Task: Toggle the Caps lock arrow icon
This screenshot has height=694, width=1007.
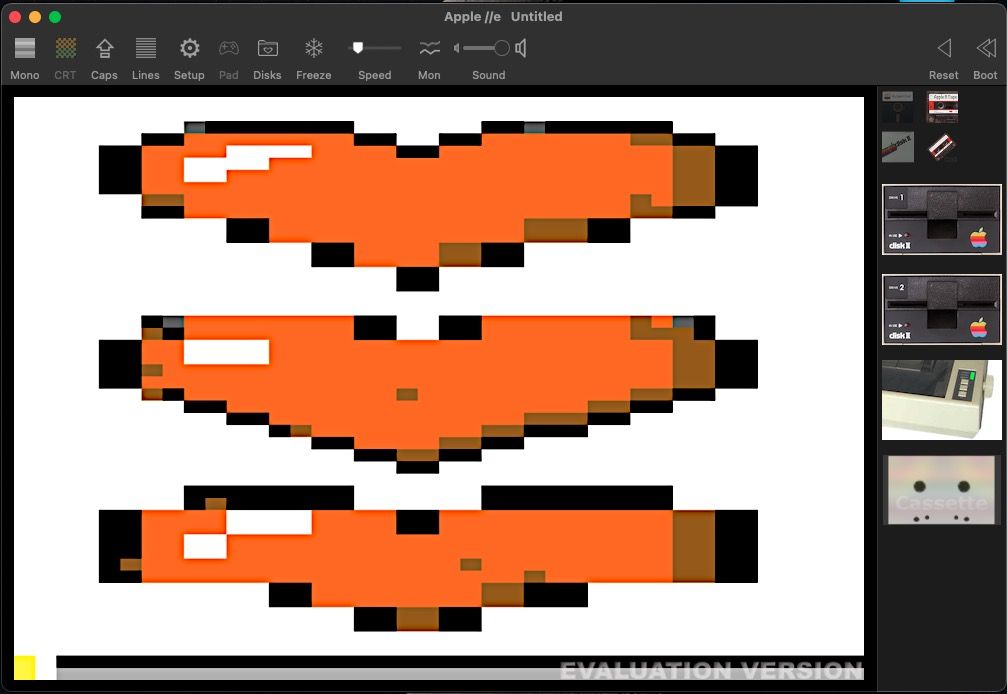Action: coord(105,48)
